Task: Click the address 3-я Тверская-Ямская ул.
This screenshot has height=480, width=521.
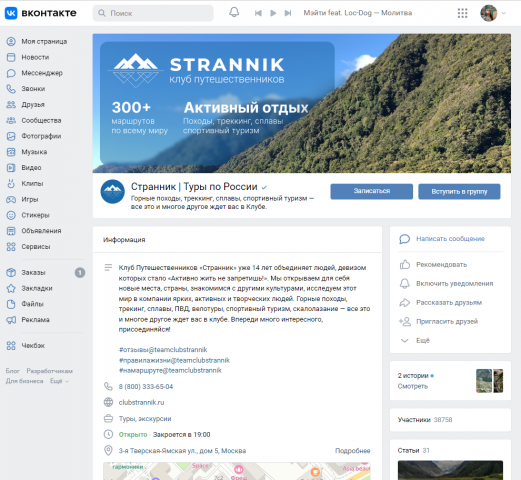Action: [182, 451]
